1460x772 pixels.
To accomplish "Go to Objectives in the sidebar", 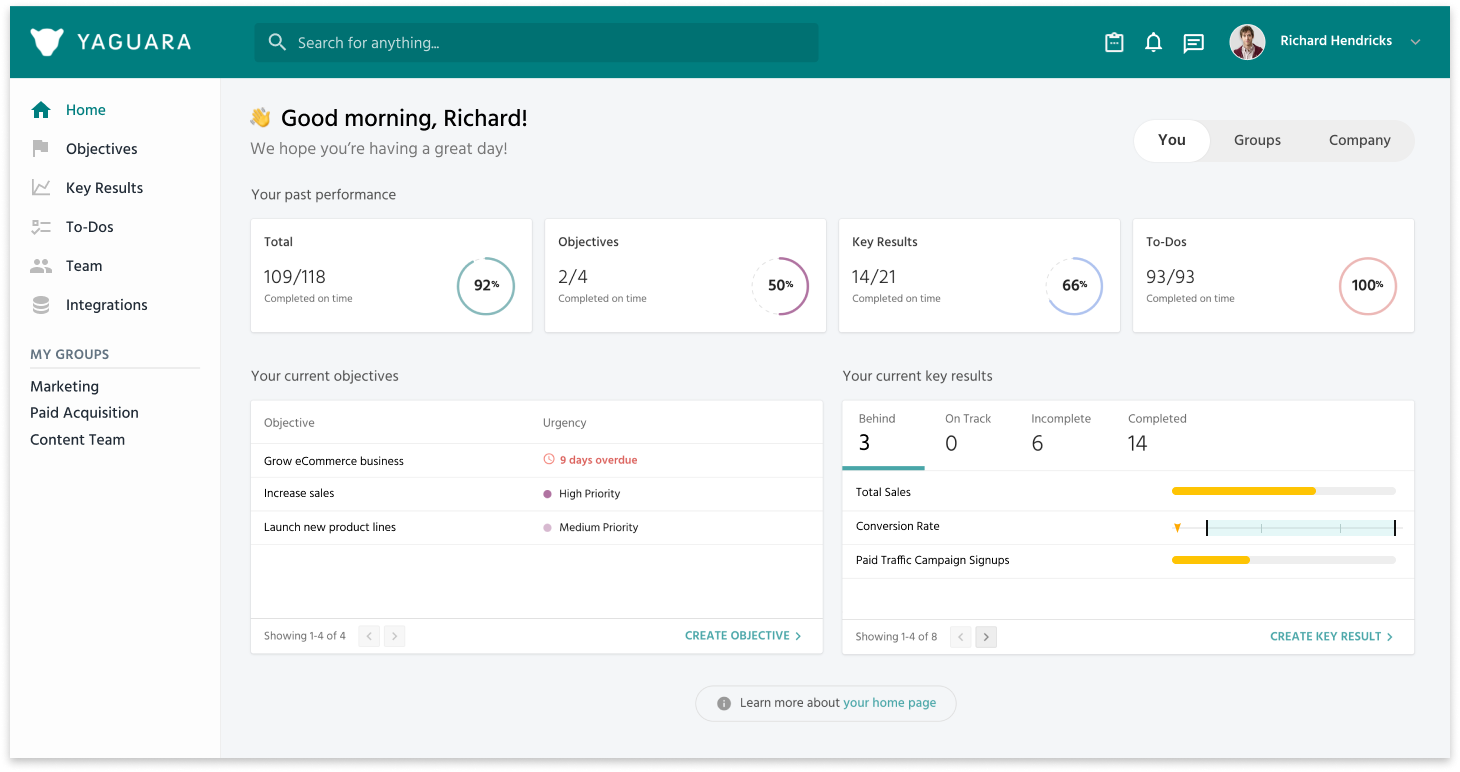I will point(102,149).
